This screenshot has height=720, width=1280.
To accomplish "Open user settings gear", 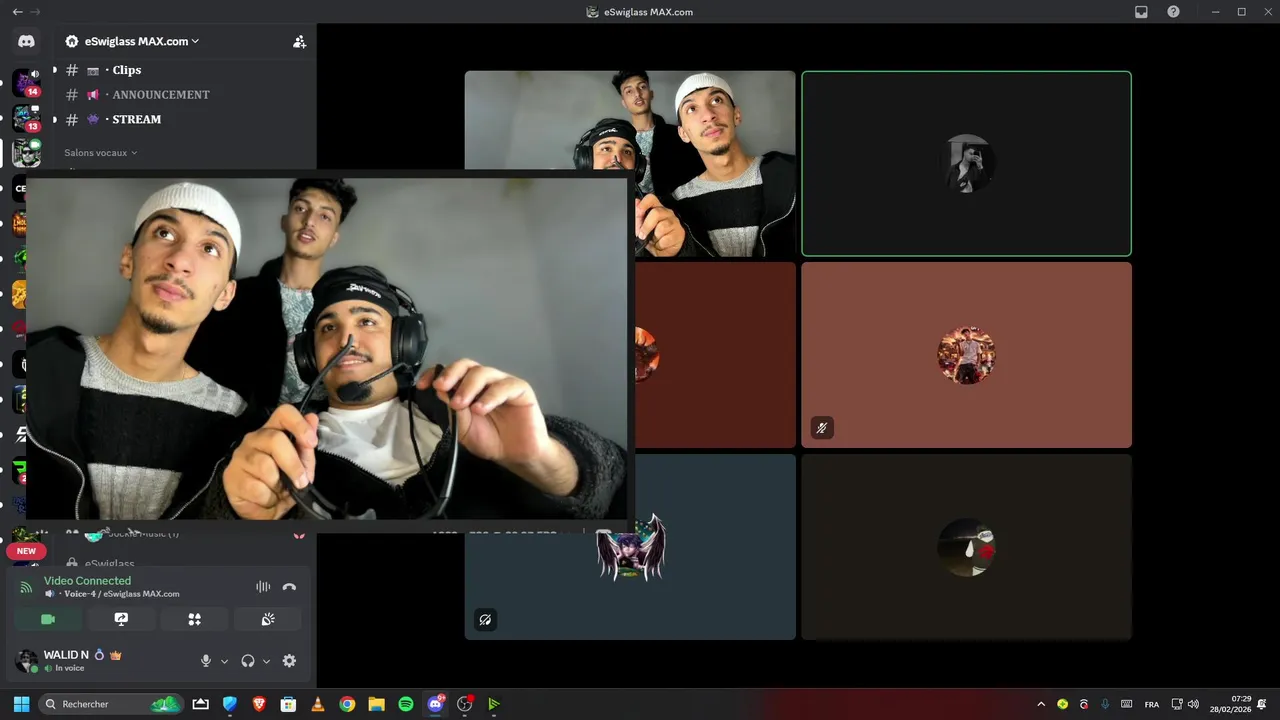I will [x=289, y=661].
